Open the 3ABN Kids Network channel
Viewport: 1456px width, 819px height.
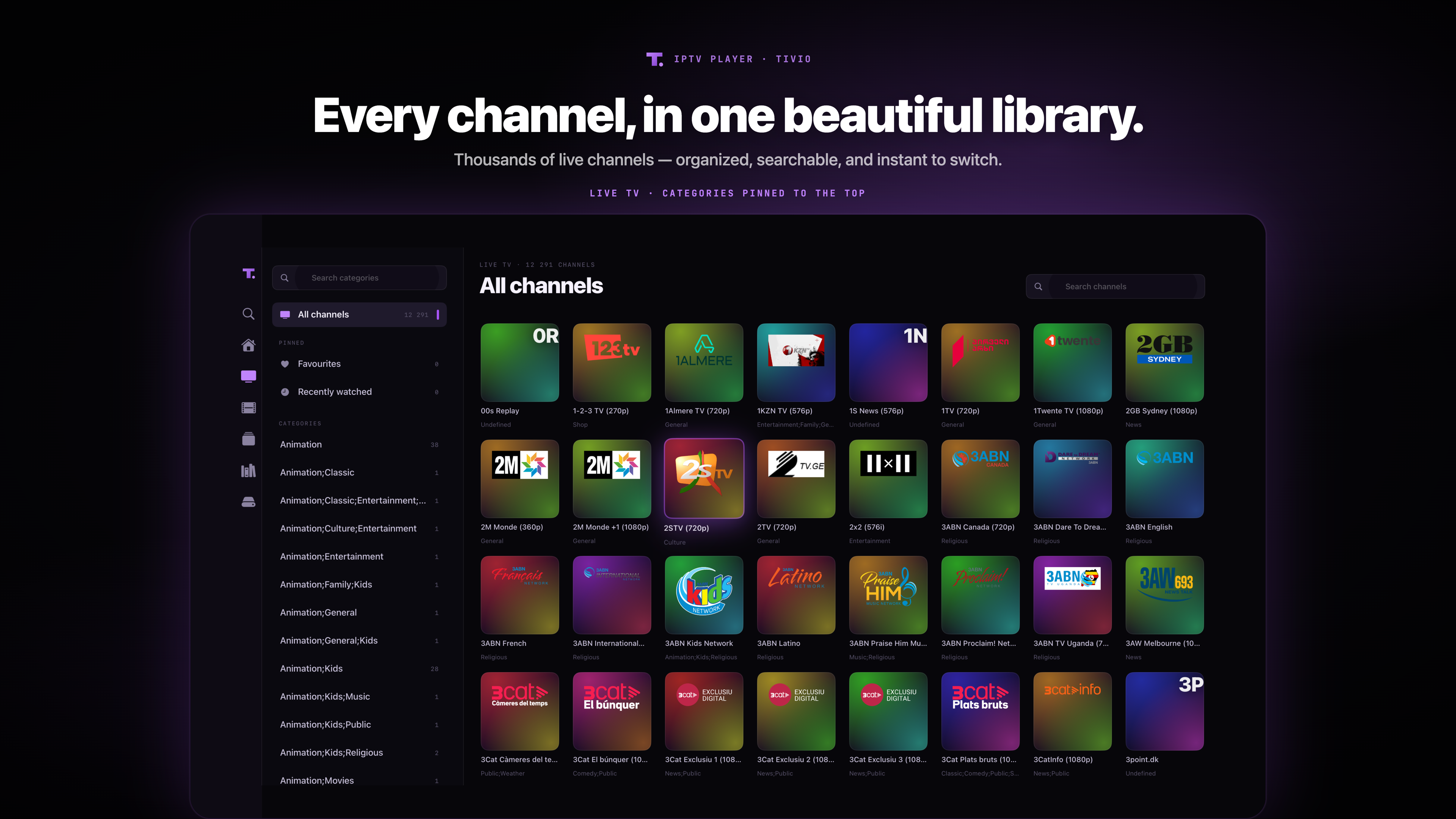tap(704, 595)
